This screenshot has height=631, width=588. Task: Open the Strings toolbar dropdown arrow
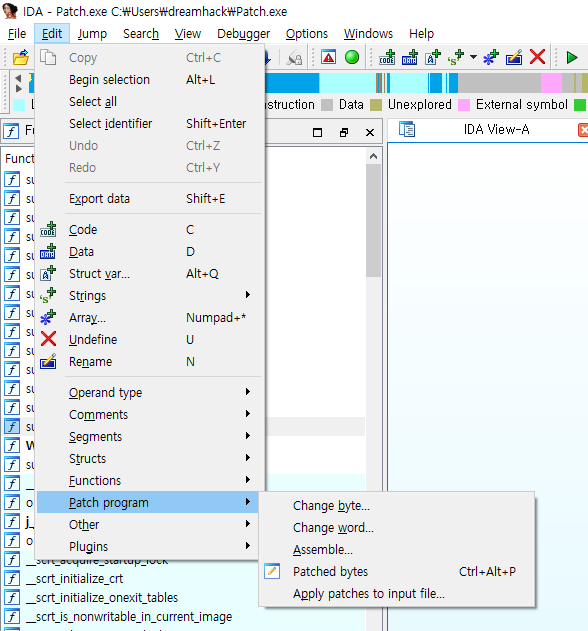tap(473, 57)
